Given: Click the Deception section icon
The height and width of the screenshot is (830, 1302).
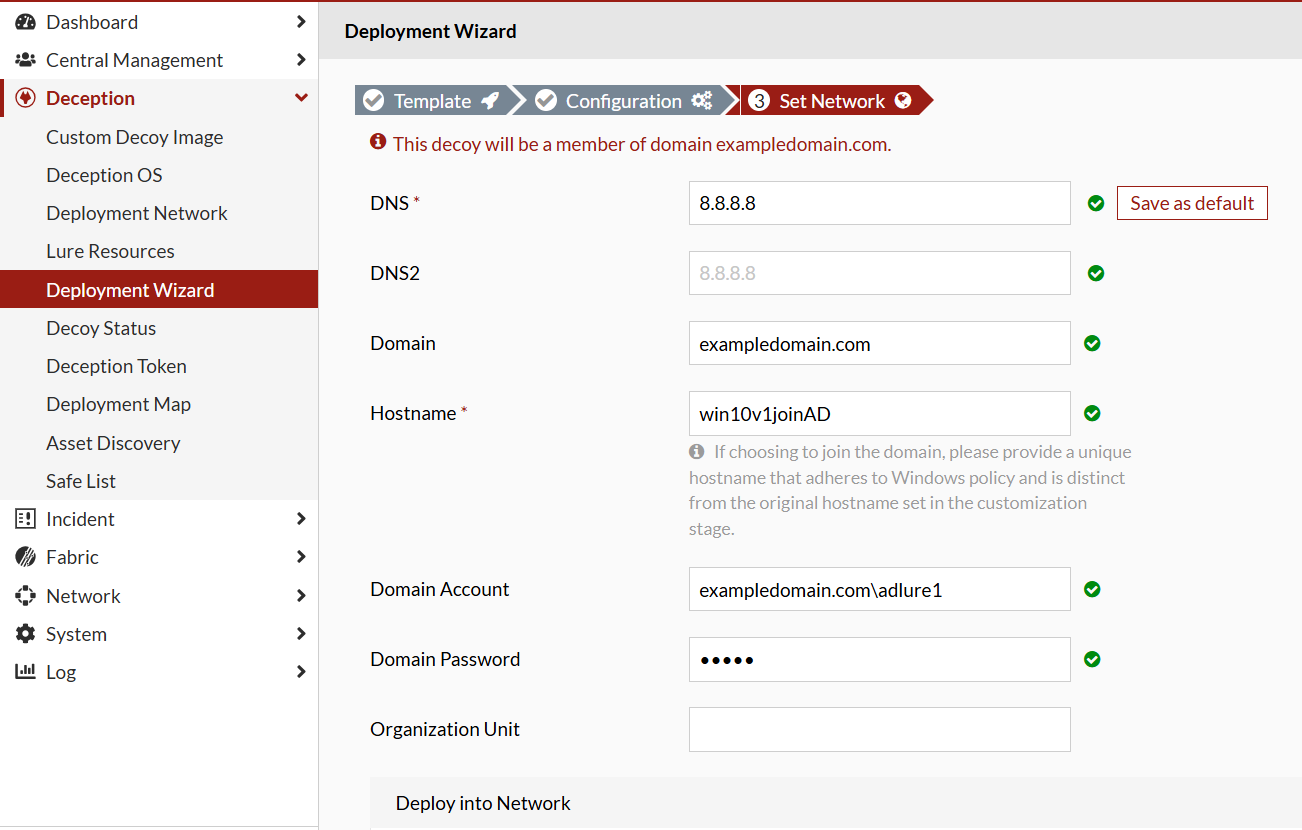Looking at the screenshot, I should pyautogui.click(x=26, y=98).
